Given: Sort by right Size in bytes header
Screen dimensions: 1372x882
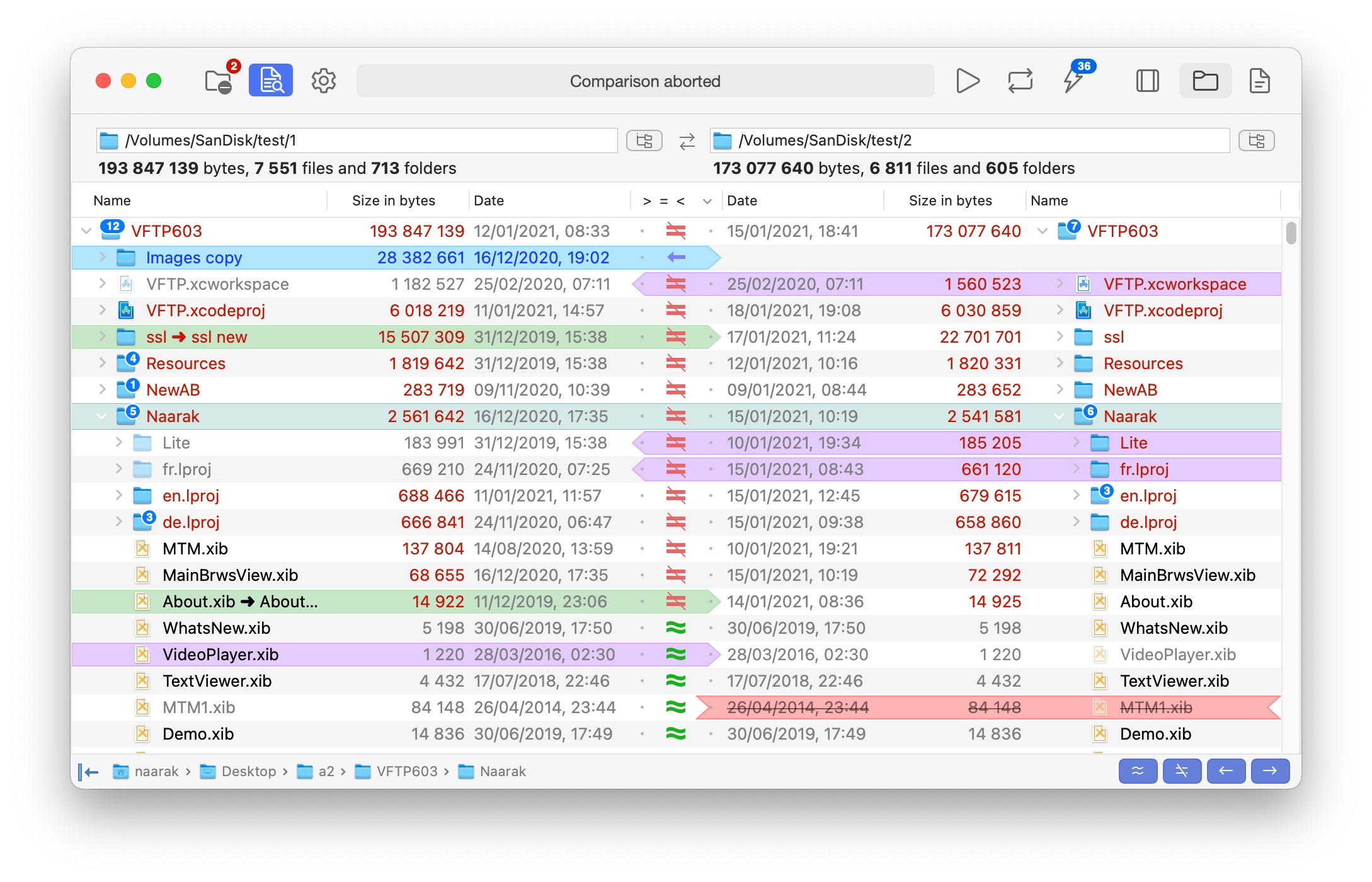Looking at the screenshot, I should (x=950, y=200).
